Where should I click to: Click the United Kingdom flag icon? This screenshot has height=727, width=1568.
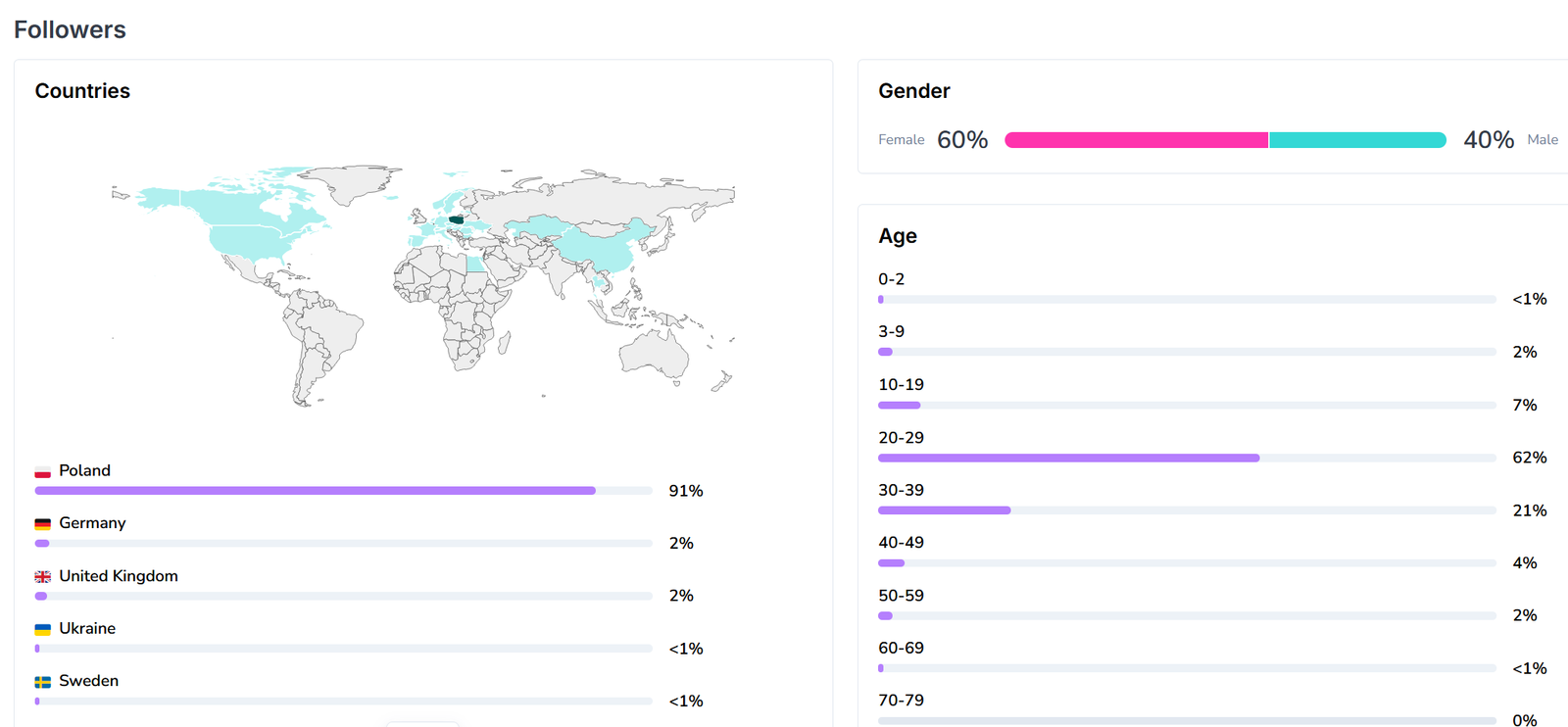point(42,577)
